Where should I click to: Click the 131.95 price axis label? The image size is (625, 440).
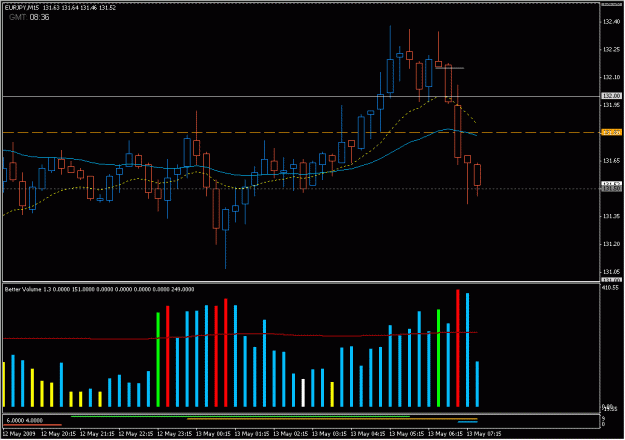(612, 105)
